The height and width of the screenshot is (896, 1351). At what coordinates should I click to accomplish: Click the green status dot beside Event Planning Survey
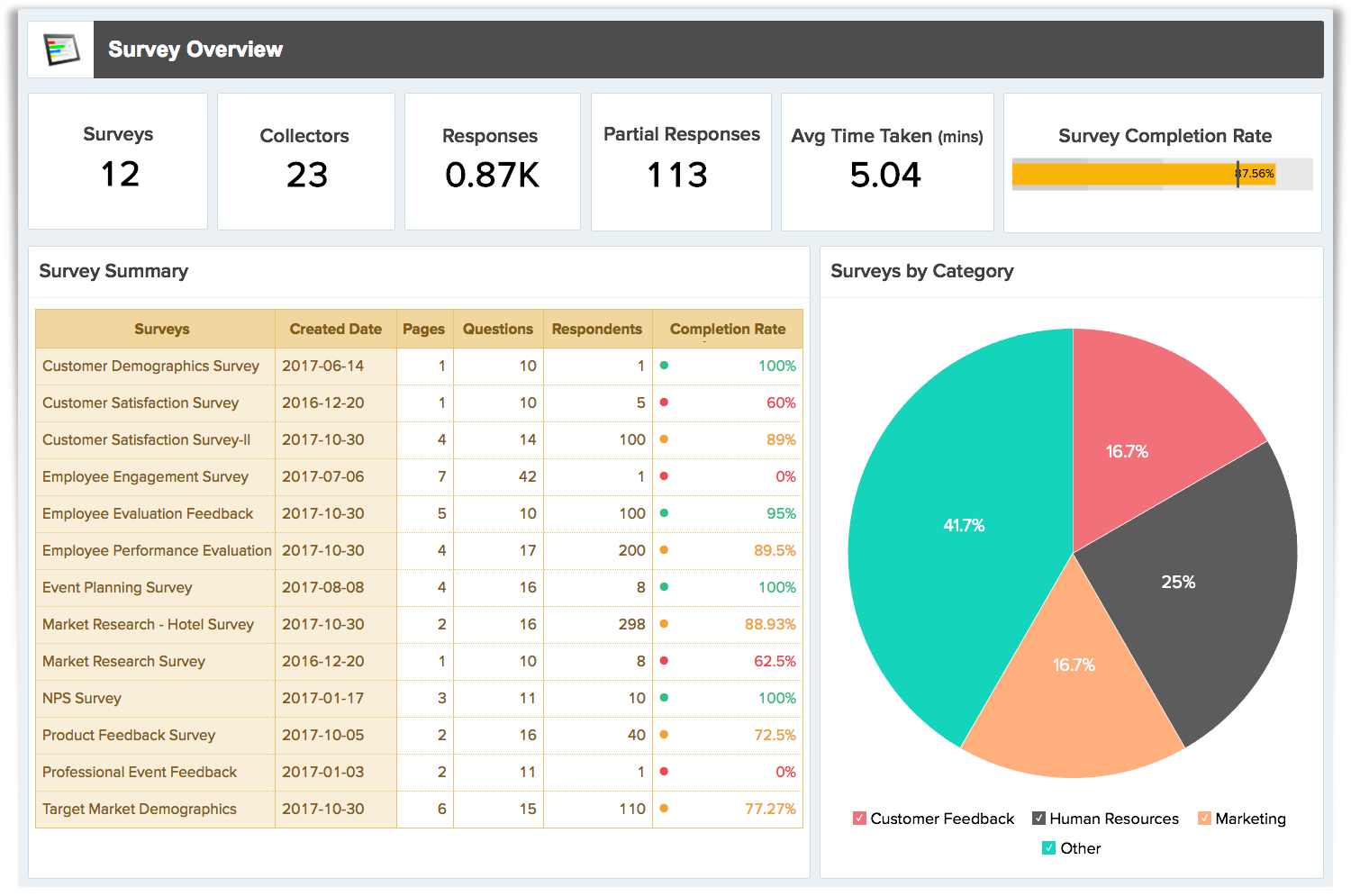click(664, 588)
